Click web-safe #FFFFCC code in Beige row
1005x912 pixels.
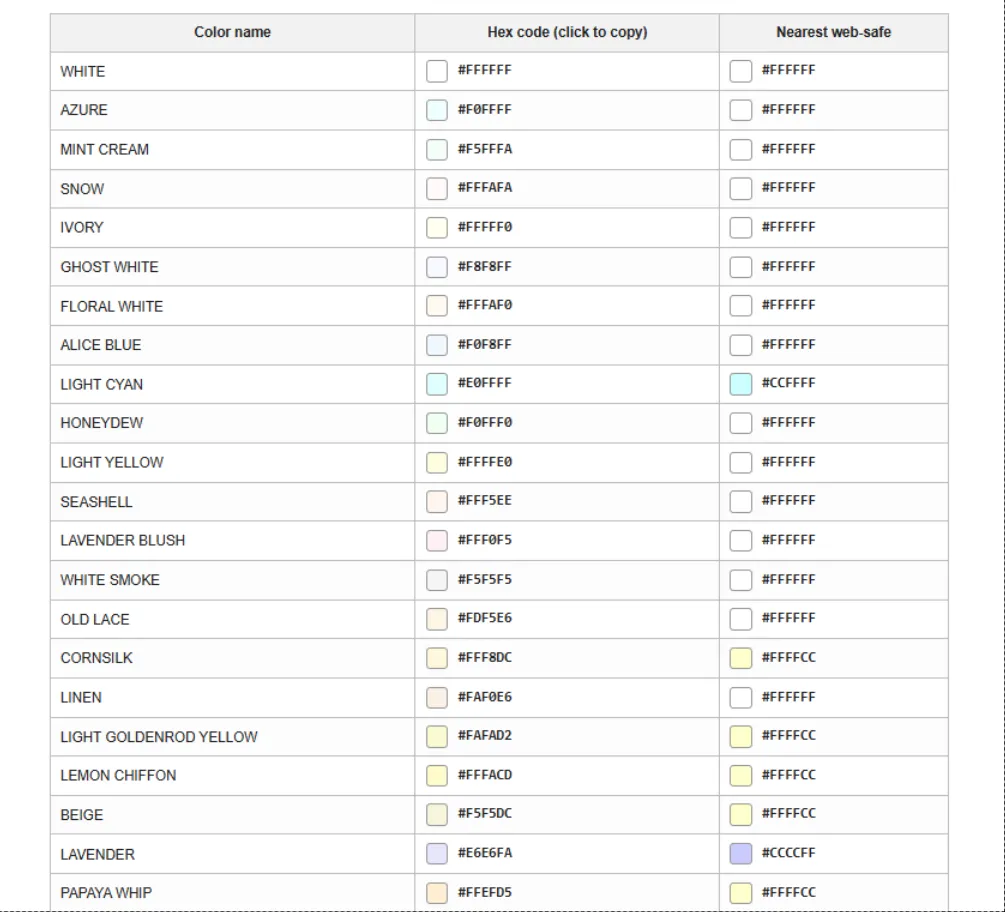788,813
